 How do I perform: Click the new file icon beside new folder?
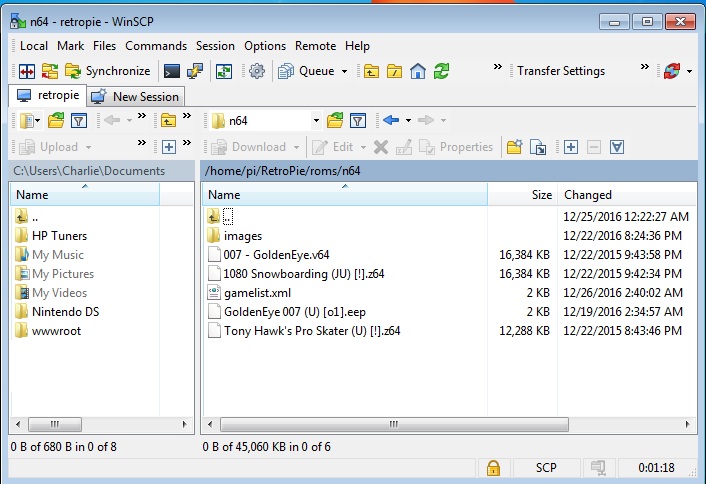point(538,147)
